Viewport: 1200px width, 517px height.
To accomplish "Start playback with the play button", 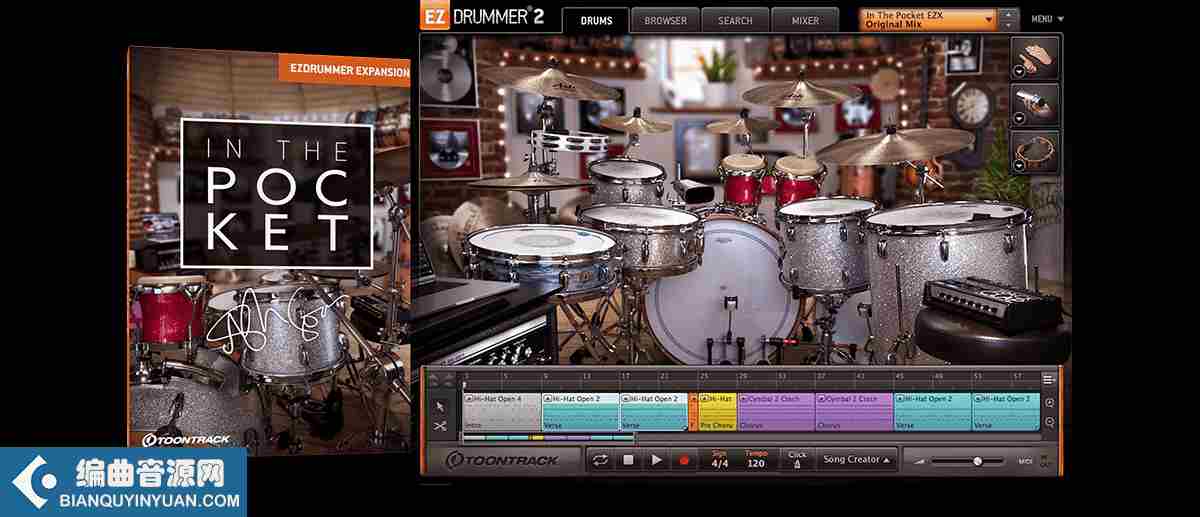I will point(657,460).
